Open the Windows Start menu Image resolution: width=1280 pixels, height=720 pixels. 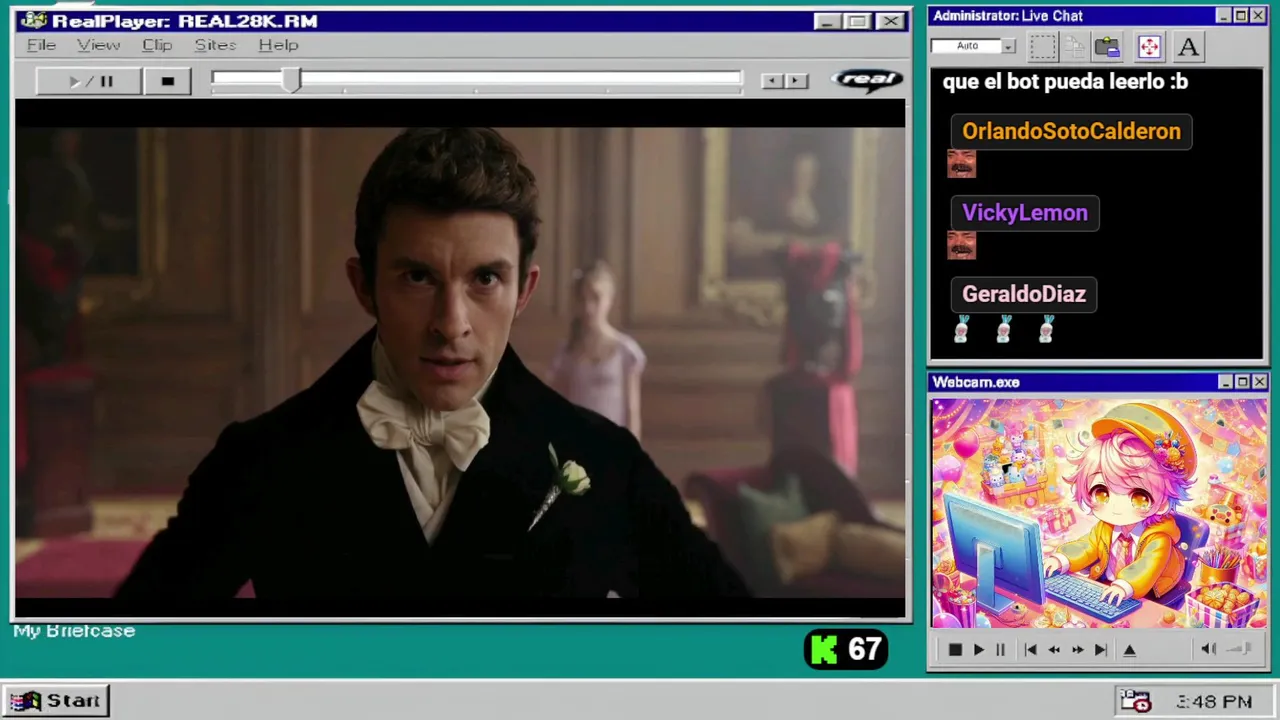tap(56, 701)
